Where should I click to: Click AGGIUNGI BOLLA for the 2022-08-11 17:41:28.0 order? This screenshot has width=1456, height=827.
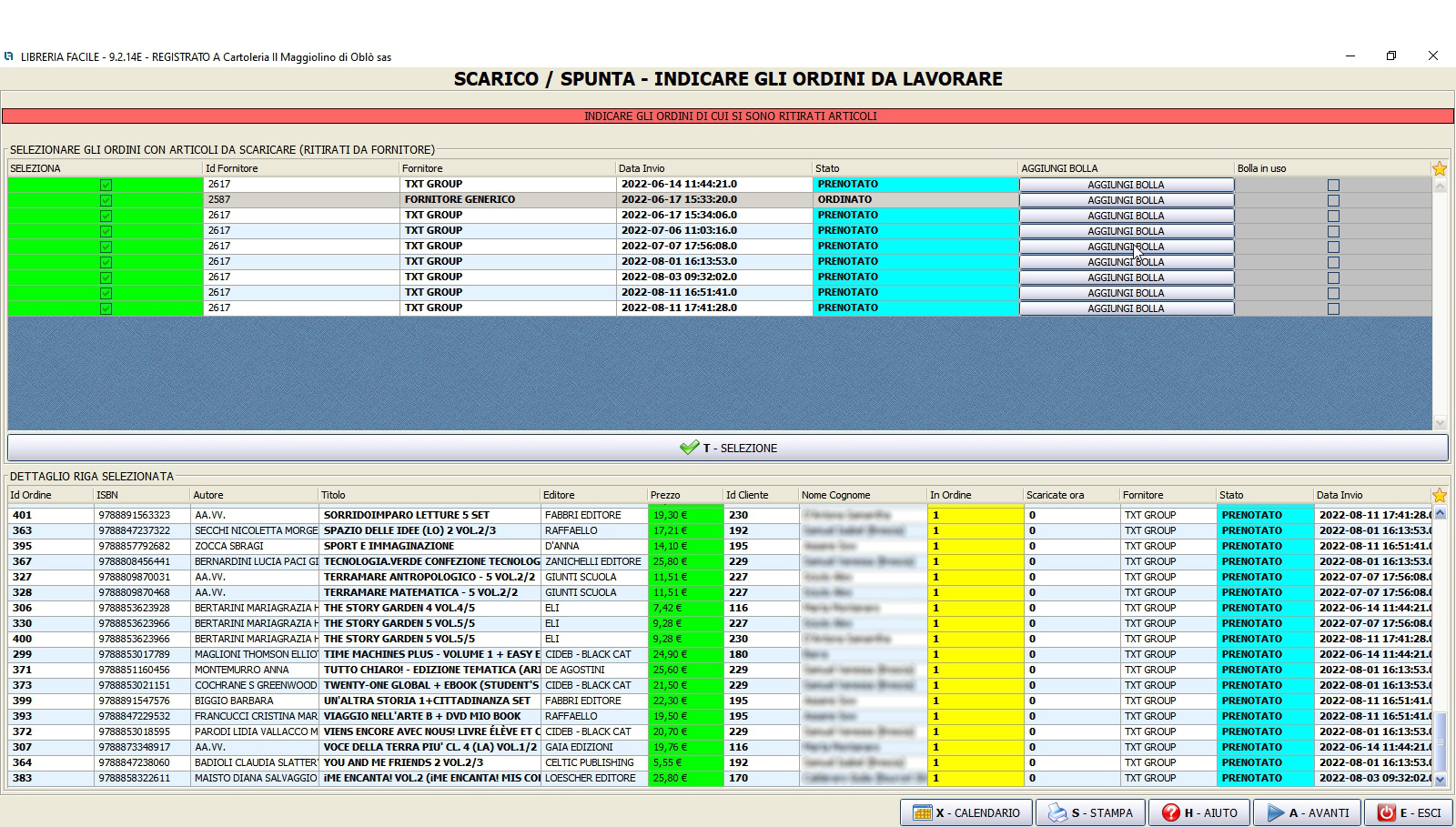coord(1127,308)
